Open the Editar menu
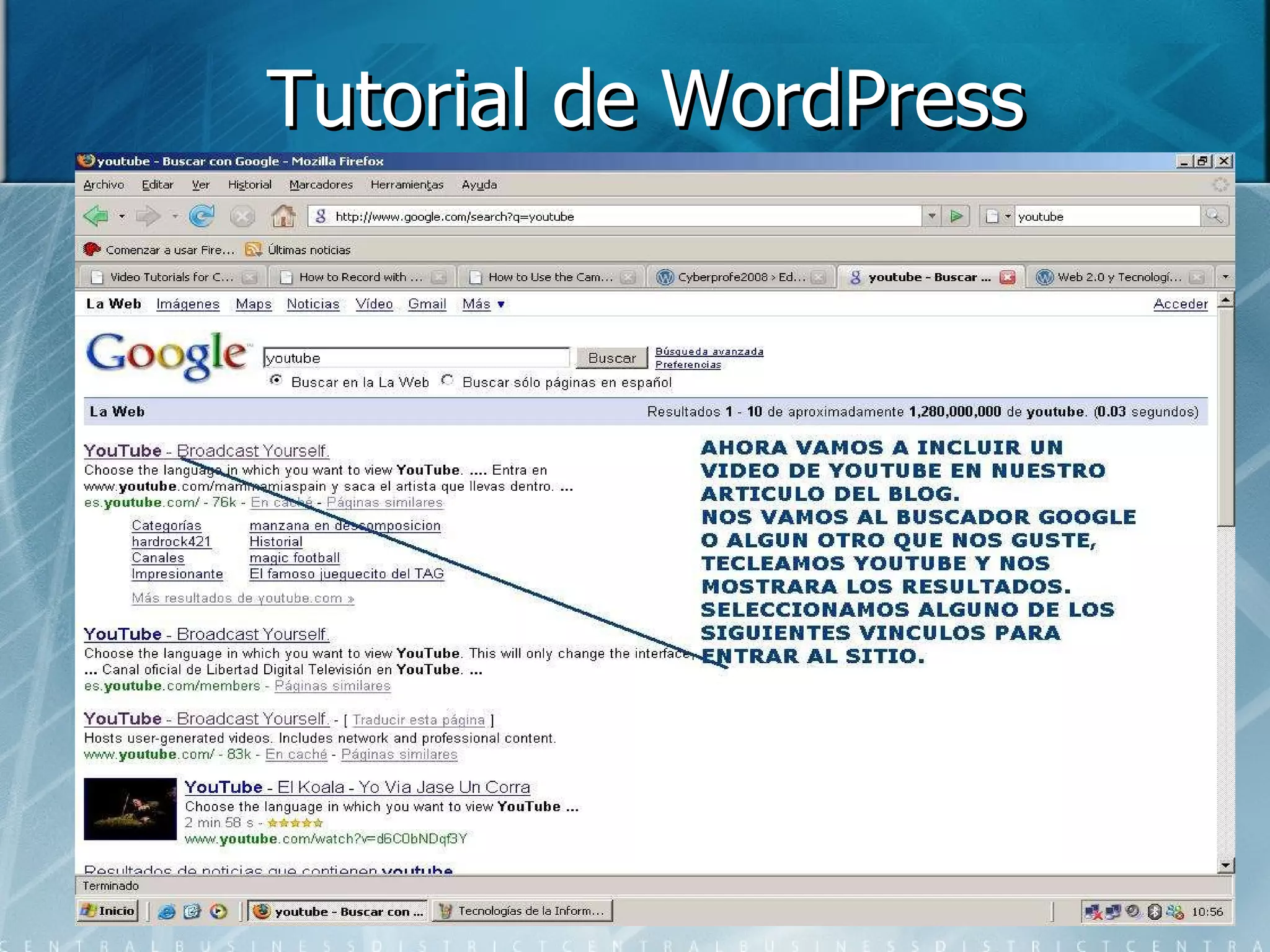This screenshot has width=1270, height=952. [x=158, y=185]
